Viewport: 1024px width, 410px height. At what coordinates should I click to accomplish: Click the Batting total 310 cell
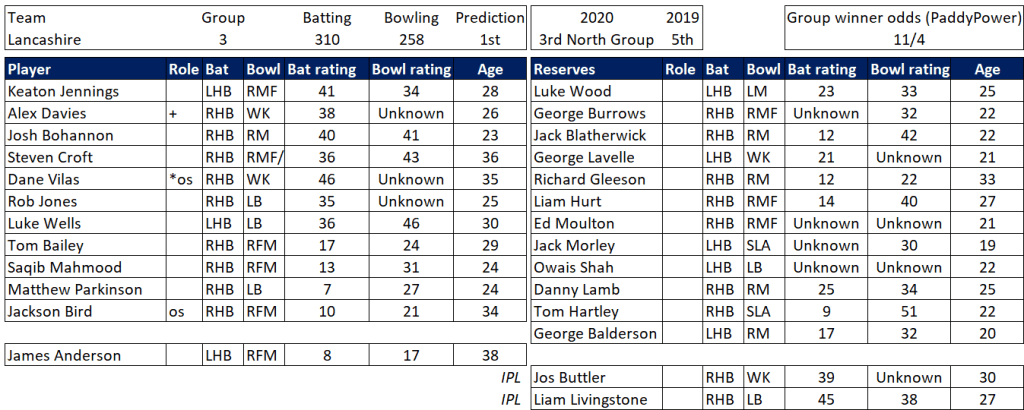pos(323,40)
